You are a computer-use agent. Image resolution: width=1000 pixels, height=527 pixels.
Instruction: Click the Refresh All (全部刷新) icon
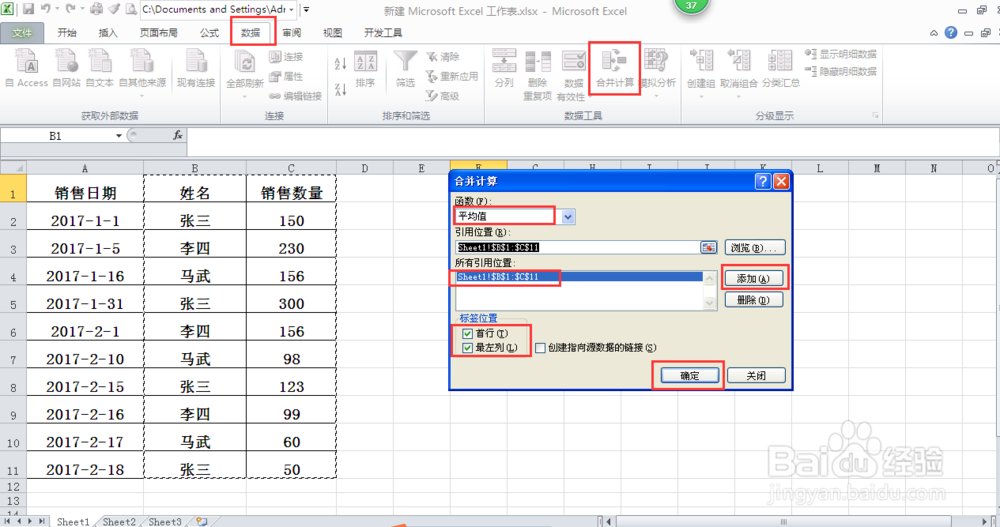(245, 64)
